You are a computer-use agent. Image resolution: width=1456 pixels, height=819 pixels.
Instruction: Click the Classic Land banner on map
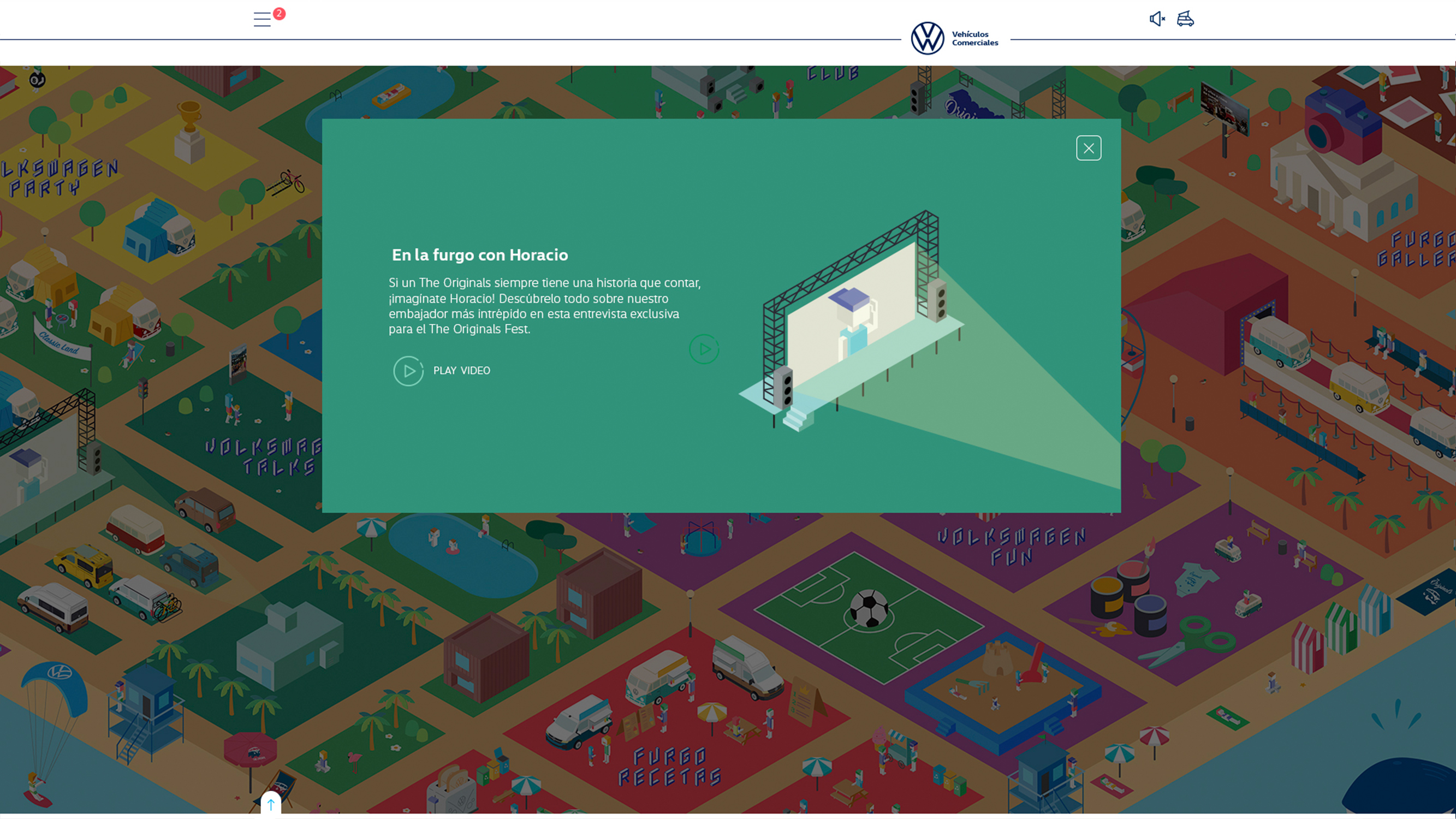coord(60,342)
